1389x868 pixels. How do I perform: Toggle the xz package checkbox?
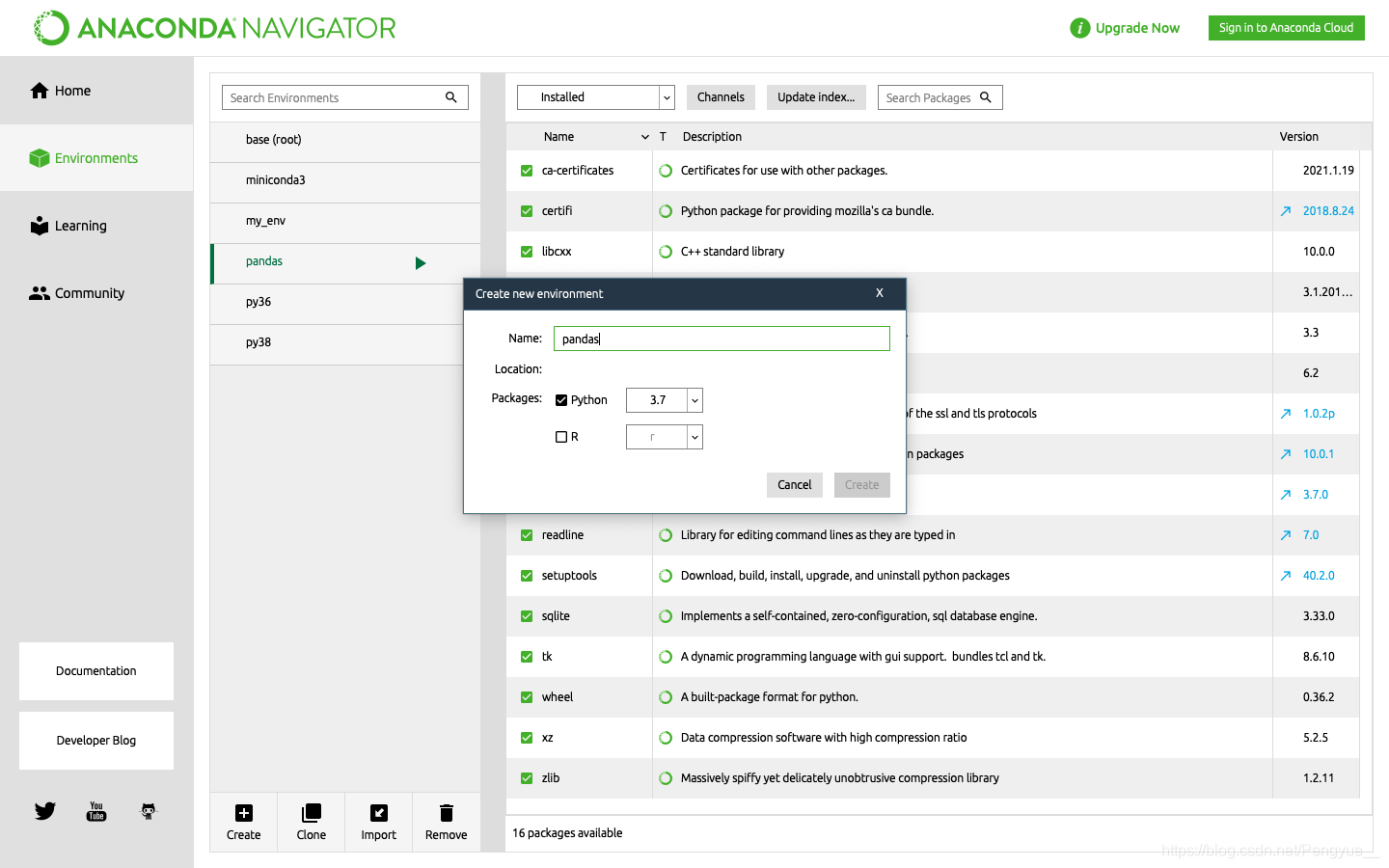(527, 738)
